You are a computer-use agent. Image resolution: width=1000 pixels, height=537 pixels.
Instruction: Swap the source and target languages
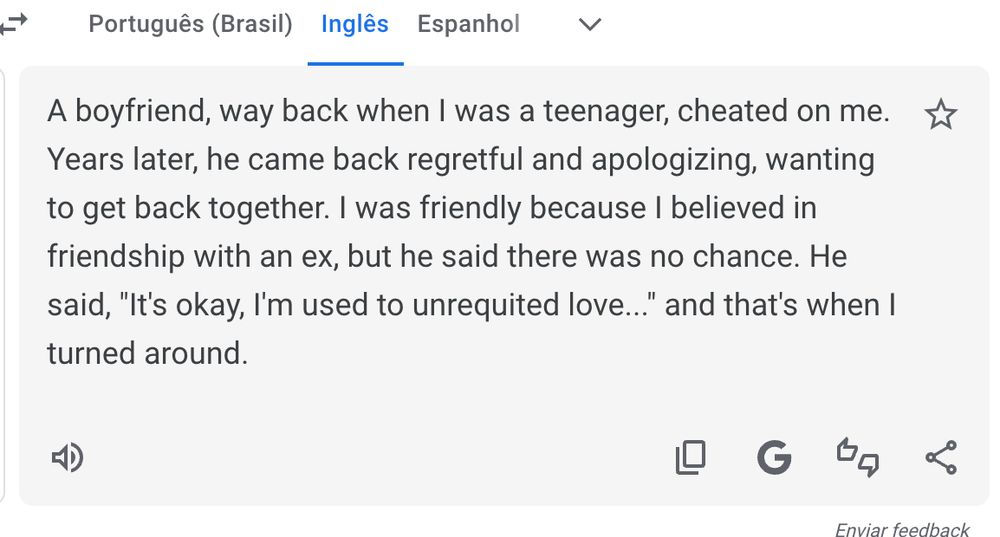click(13, 24)
